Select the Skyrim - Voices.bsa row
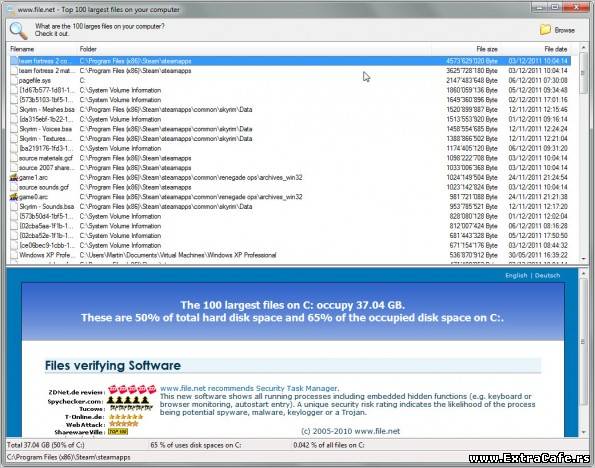This screenshot has width=595, height=468. click(x=290, y=129)
